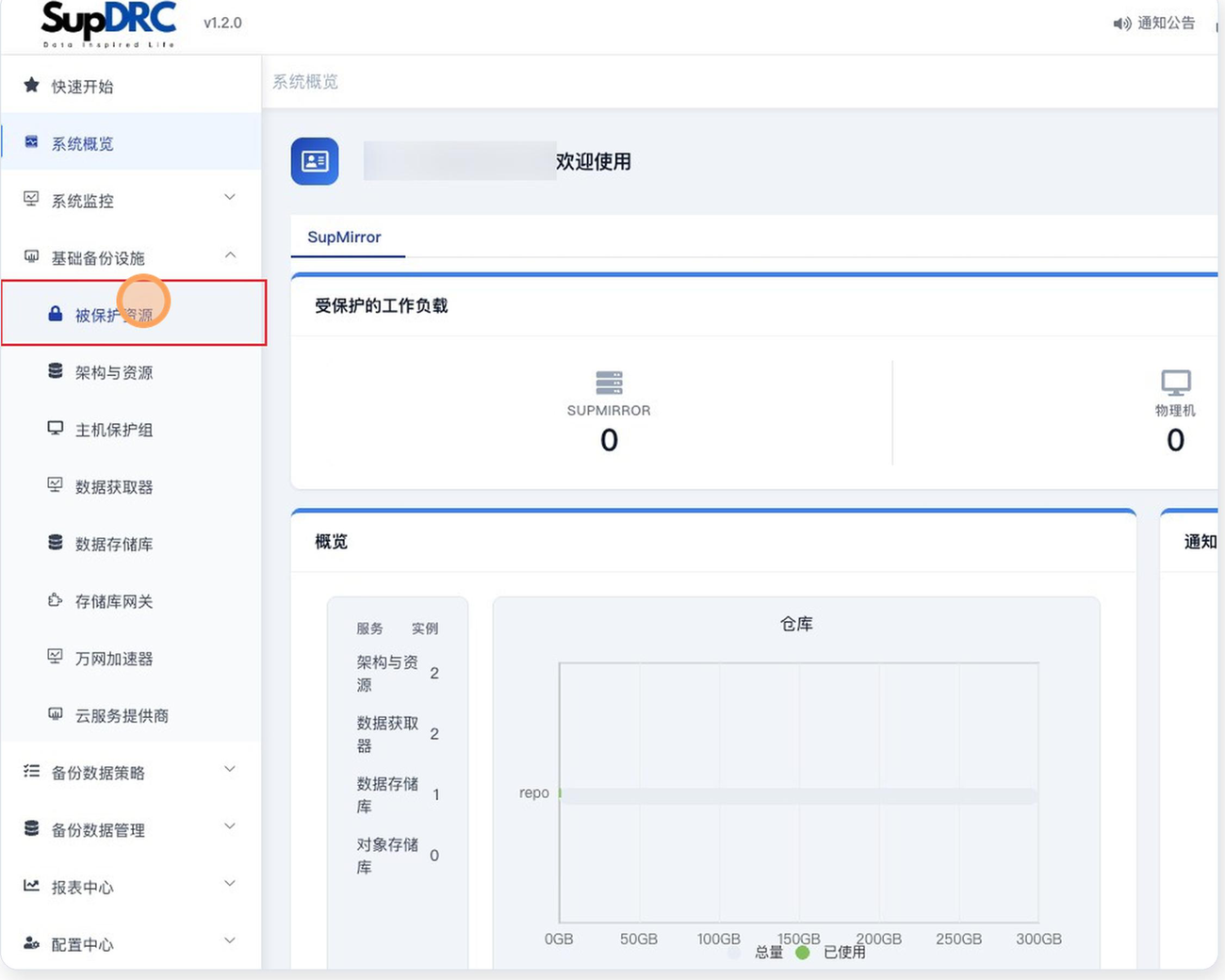Click the star icon beside 快速开始

[x=31, y=86]
